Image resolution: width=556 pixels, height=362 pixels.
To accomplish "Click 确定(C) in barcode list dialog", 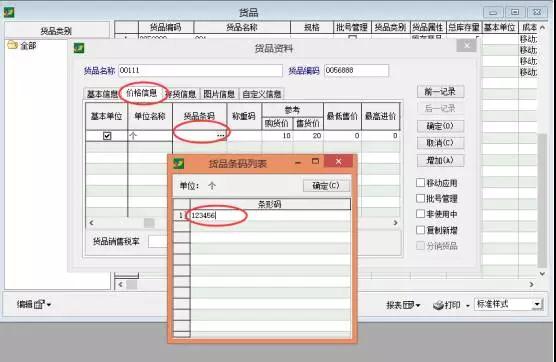I will (x=326, y=185).
